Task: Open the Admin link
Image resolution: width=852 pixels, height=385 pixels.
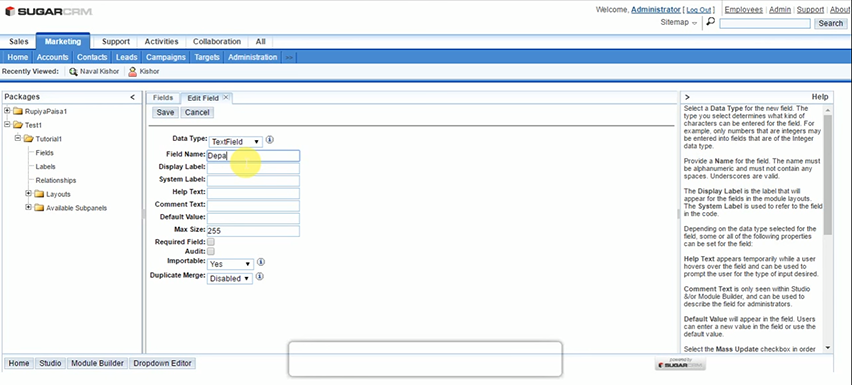Action: 780,10
